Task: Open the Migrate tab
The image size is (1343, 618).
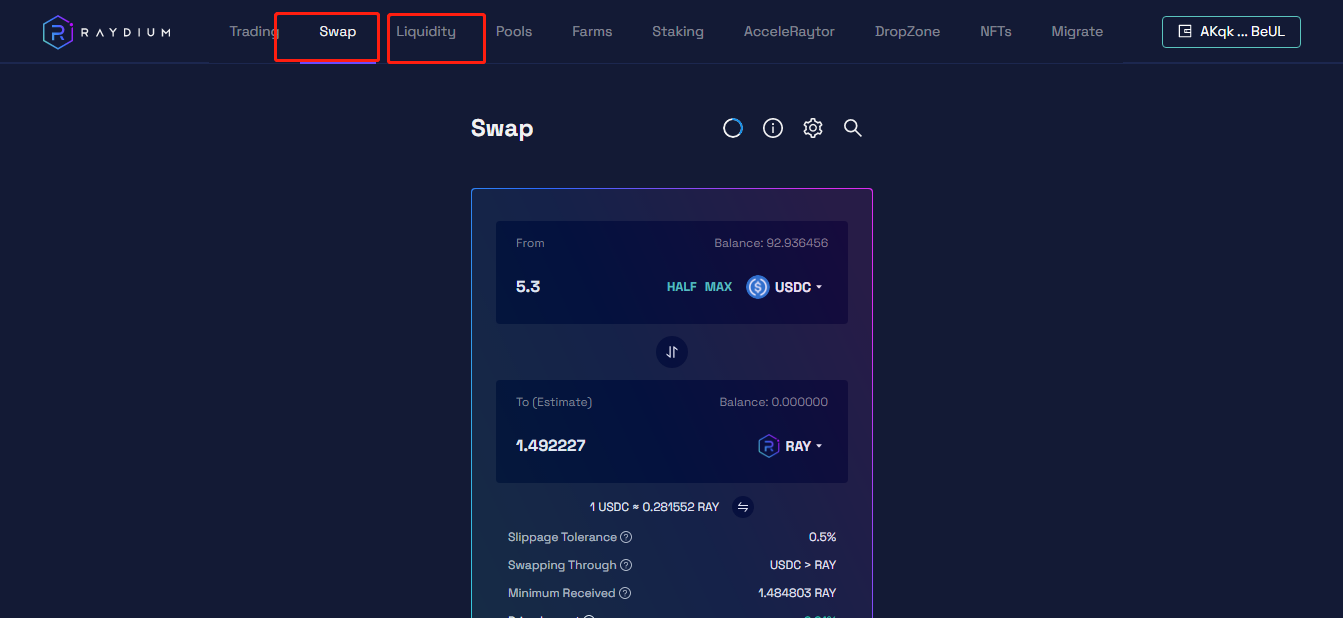Action: coord(1077,31)
